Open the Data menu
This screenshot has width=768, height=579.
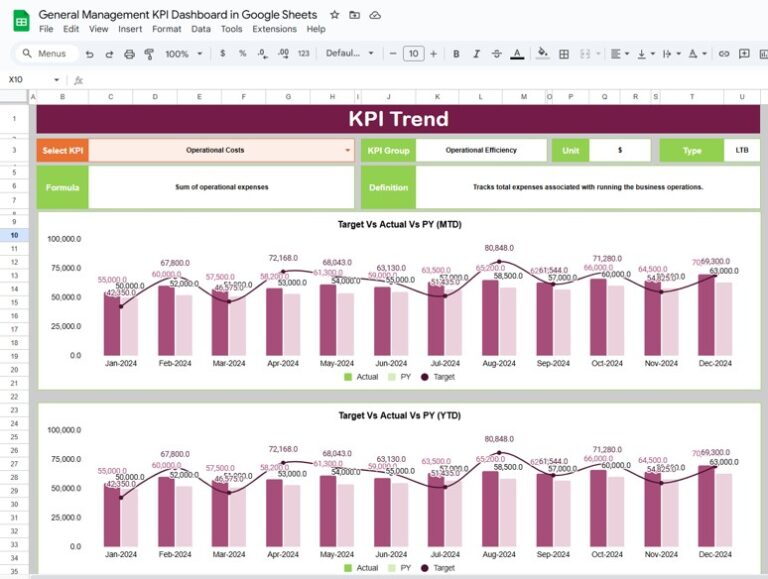[x=201, y=29]
